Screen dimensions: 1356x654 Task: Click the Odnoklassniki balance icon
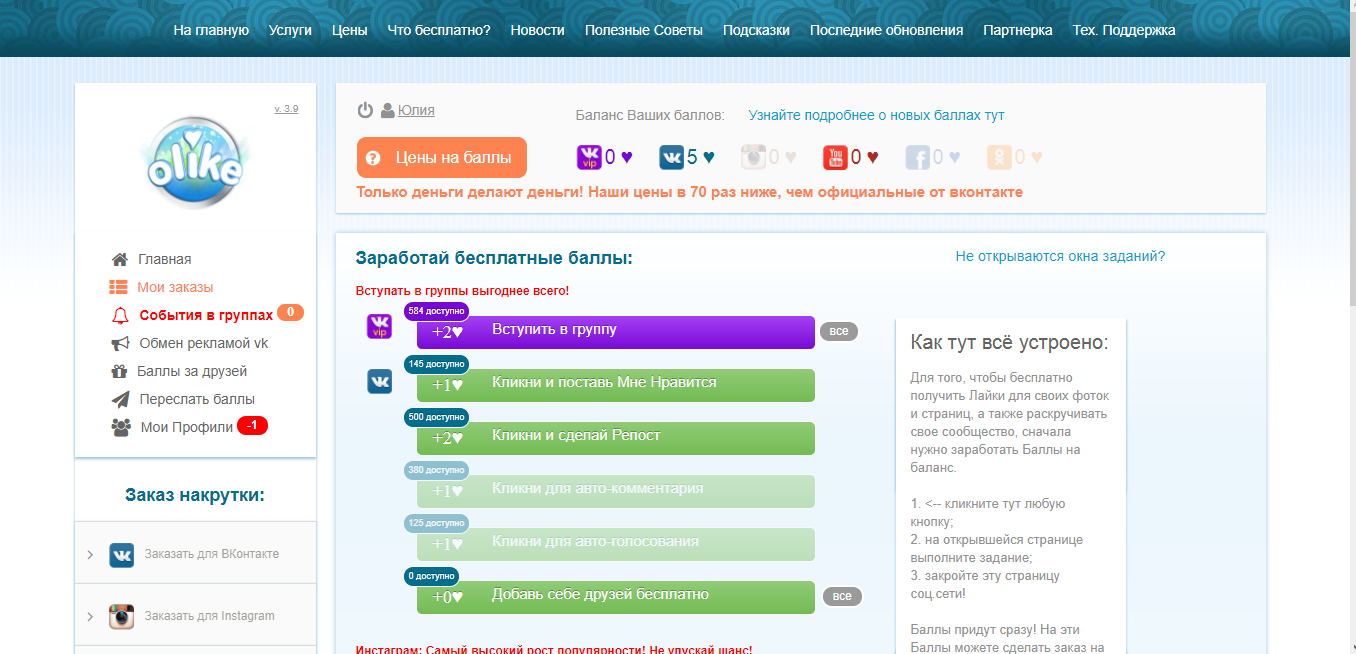tap(999, 157)
